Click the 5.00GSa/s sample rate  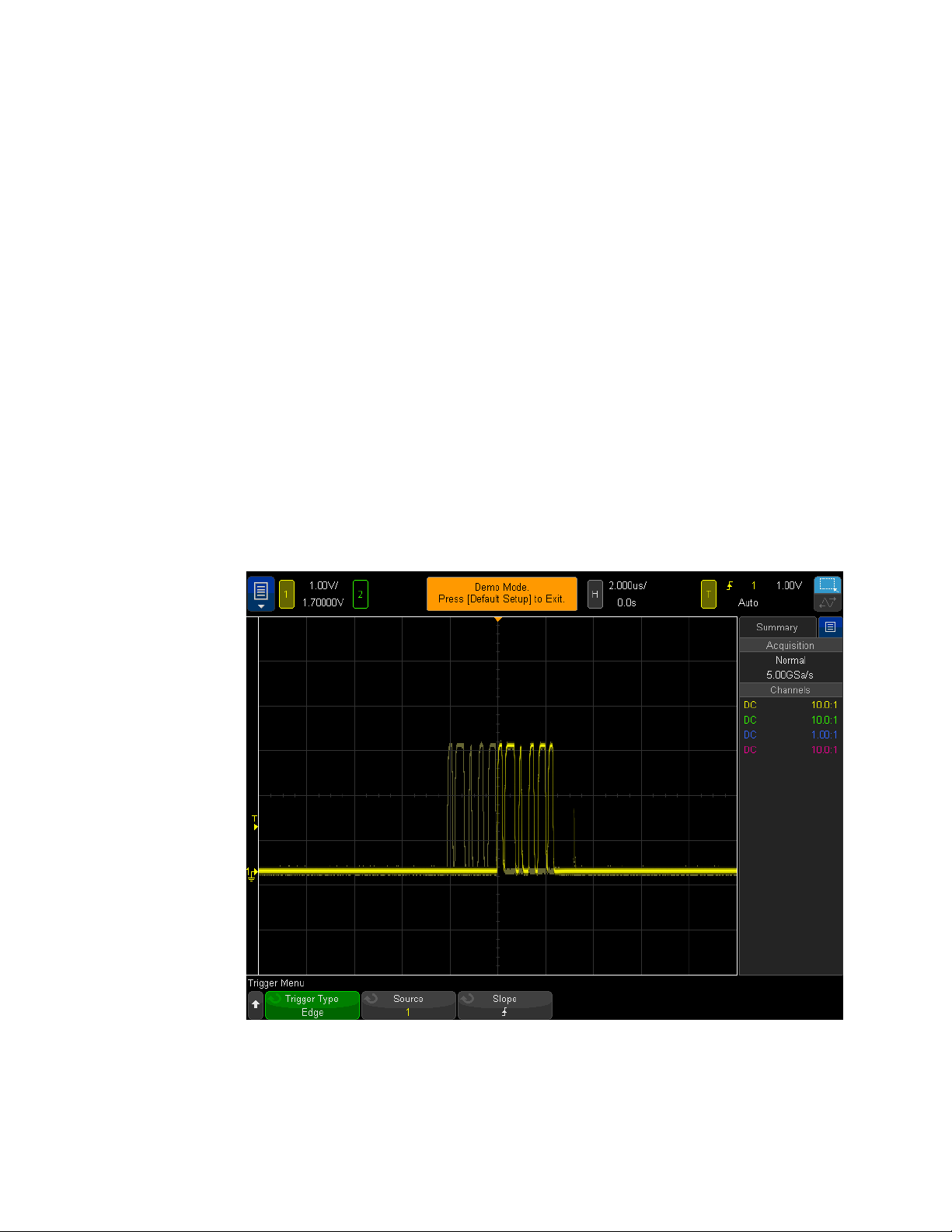click(x=790, y=675)
